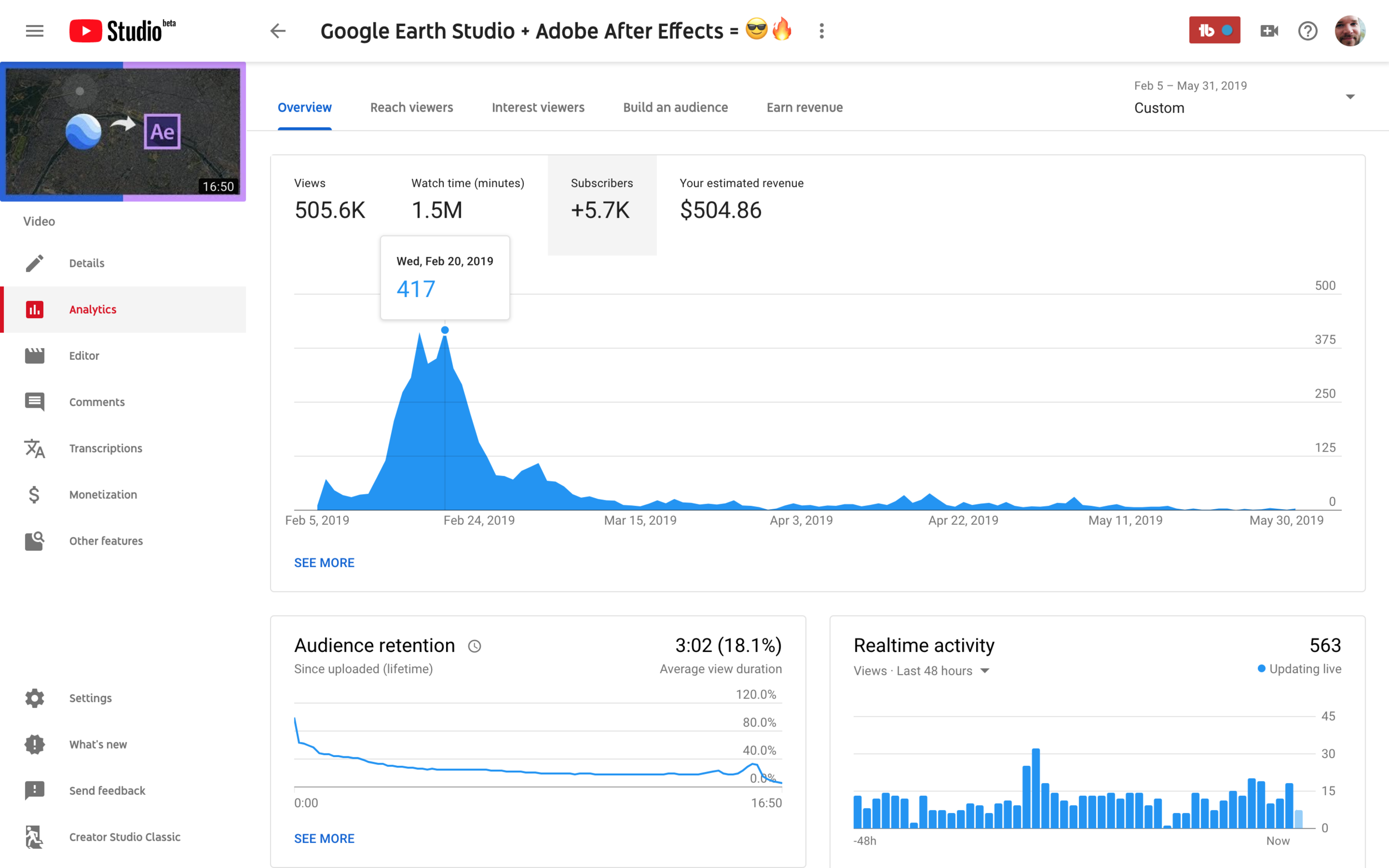Click the Creator Studio Classic label
The width and height of the screenshot is (1389, 868).
click(x=124, y=837)
